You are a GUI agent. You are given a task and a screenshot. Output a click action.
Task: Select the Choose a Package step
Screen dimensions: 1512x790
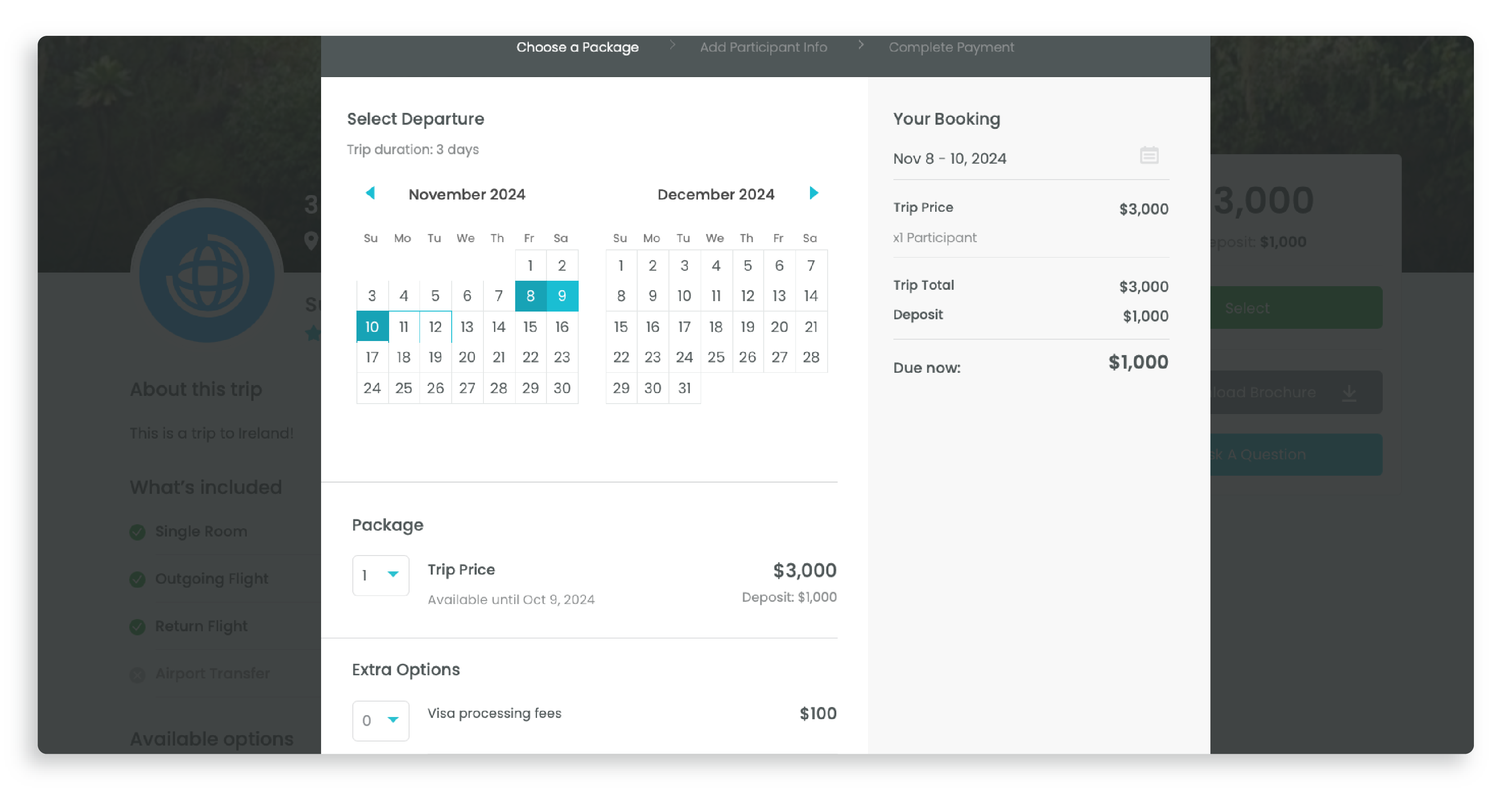(x=577, y=47)
